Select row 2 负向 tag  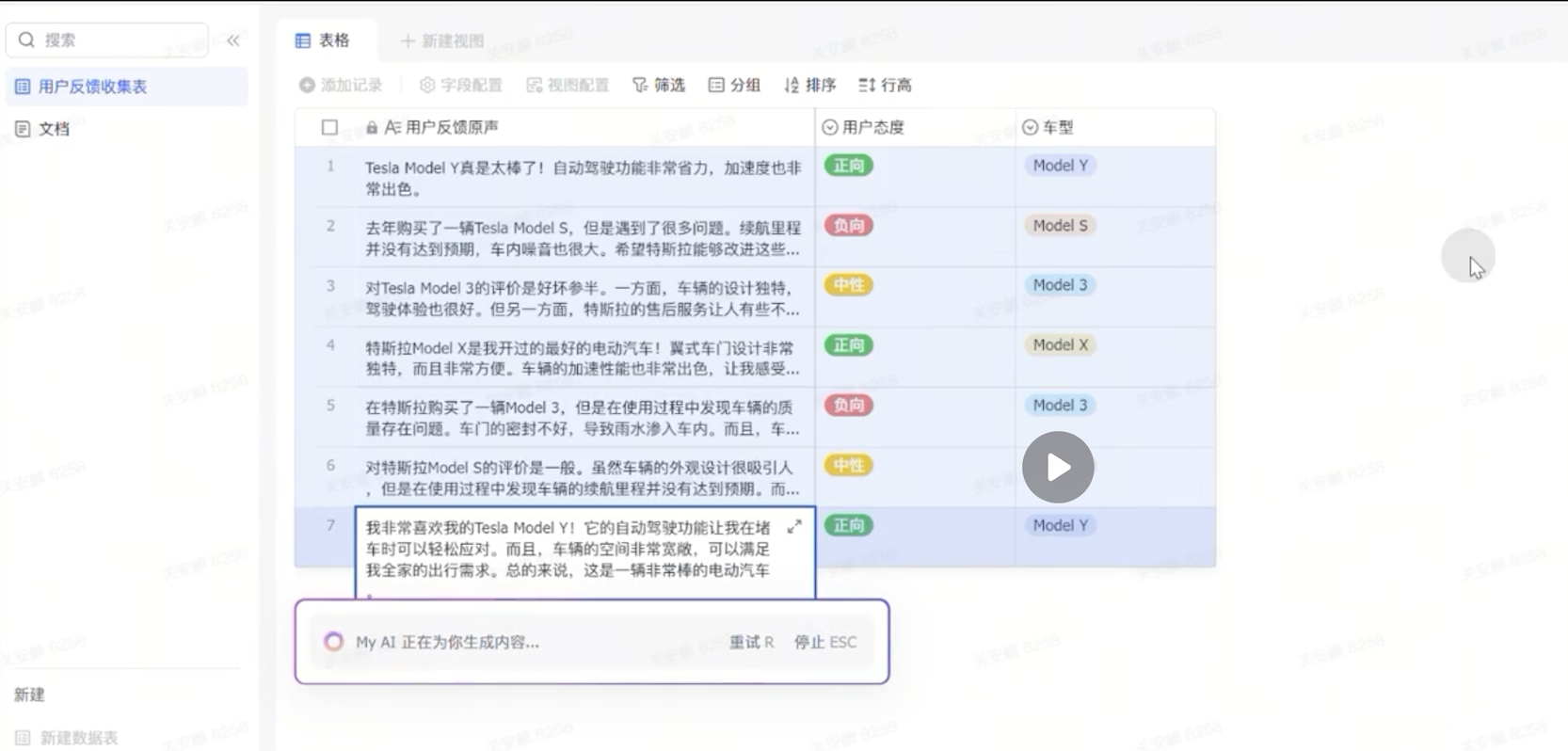click(x=849, y=226)
